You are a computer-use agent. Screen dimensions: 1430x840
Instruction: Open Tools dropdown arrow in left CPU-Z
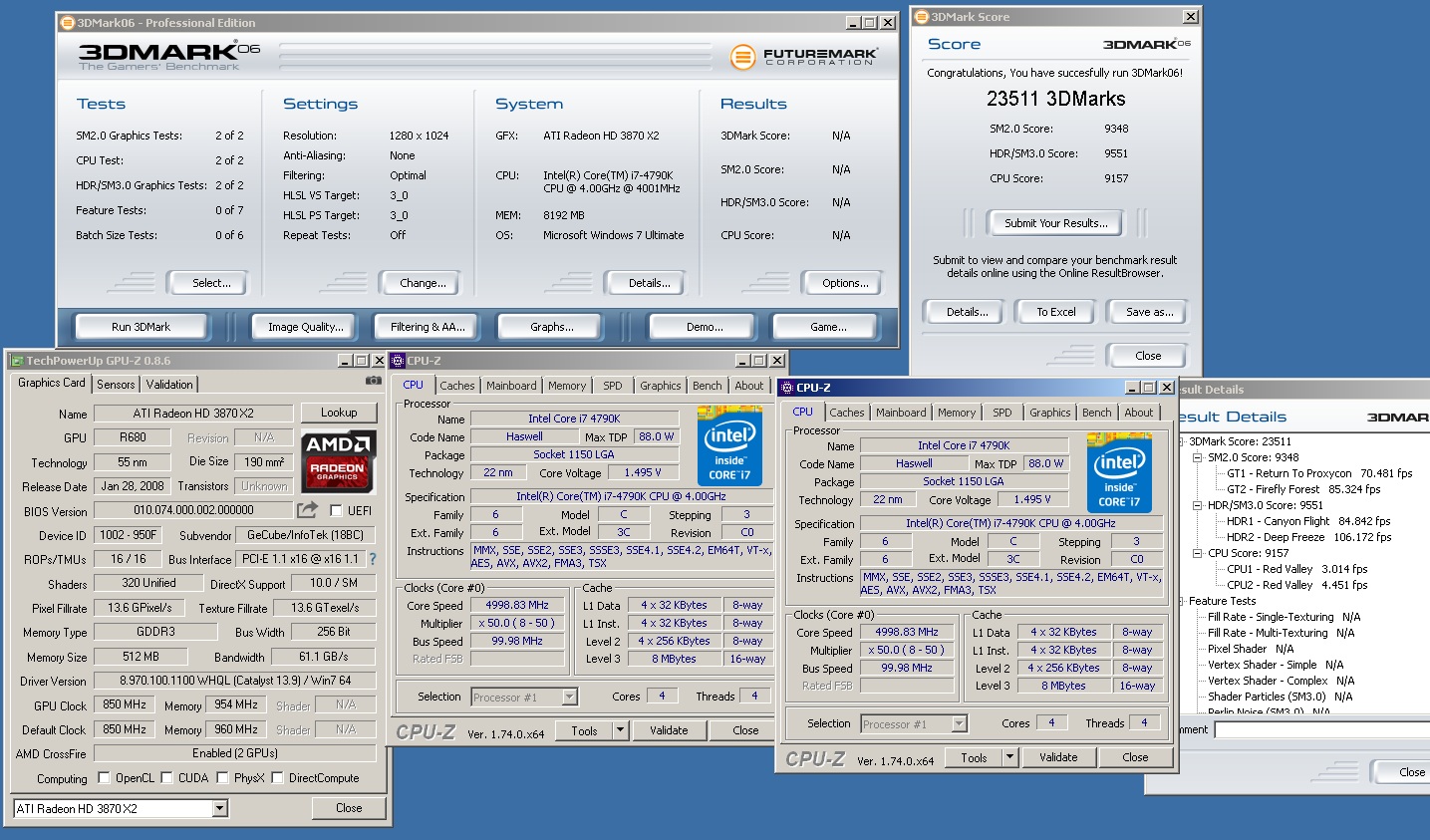[x=620, y=730]
